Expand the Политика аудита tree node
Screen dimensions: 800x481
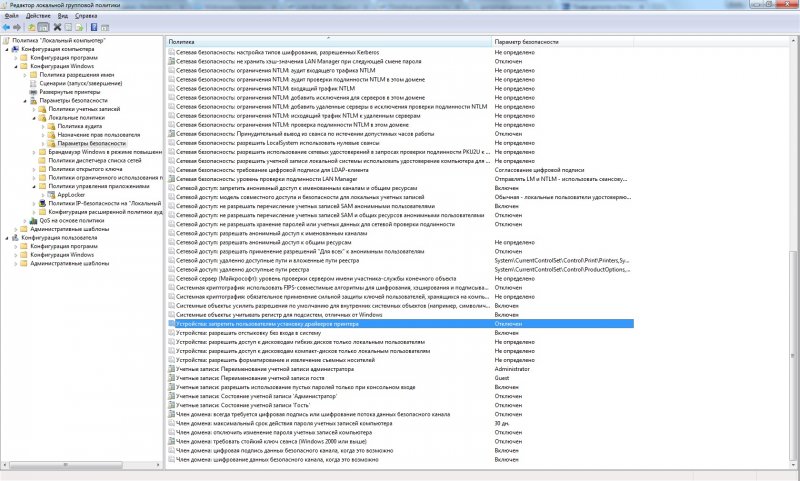[x=43, y=126]
